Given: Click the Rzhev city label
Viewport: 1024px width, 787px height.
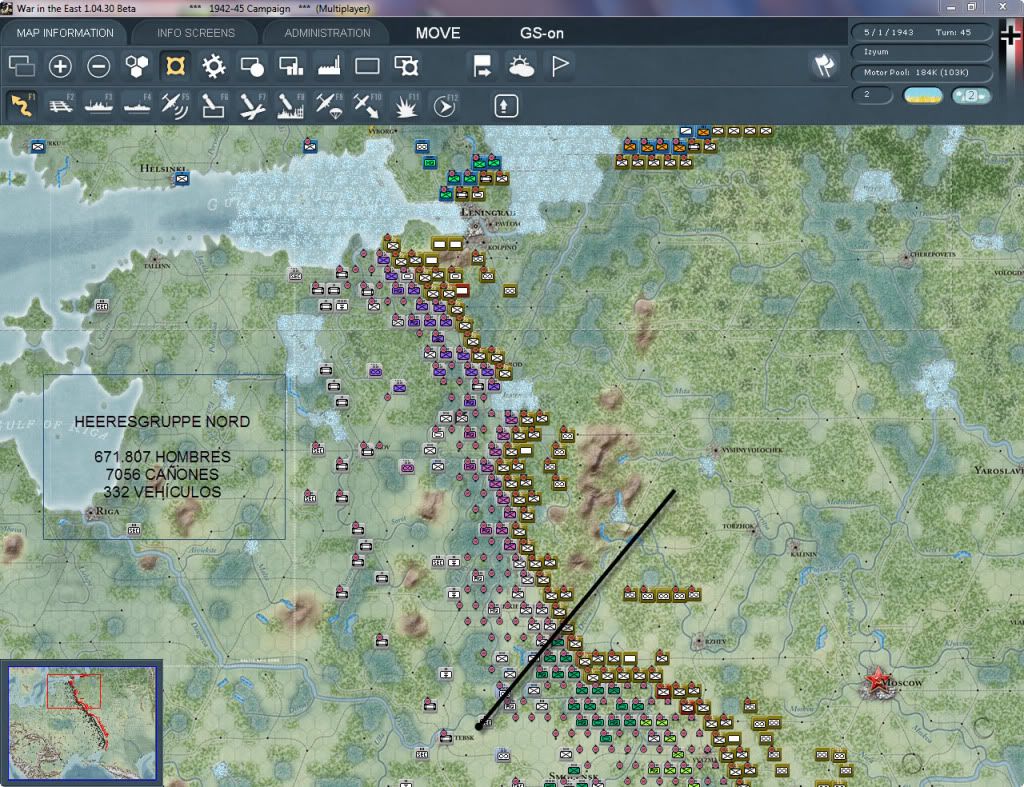Looking at the screenshot, I should tap(715, 641).
